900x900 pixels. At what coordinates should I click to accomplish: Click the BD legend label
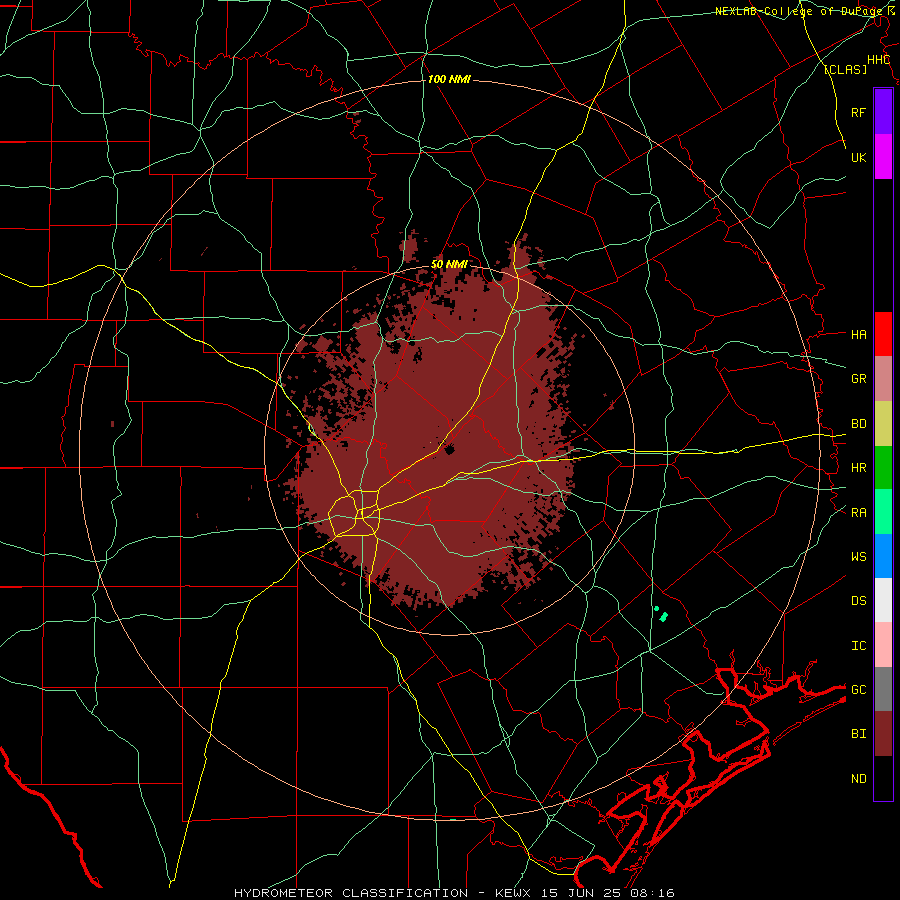click(858, 424)
